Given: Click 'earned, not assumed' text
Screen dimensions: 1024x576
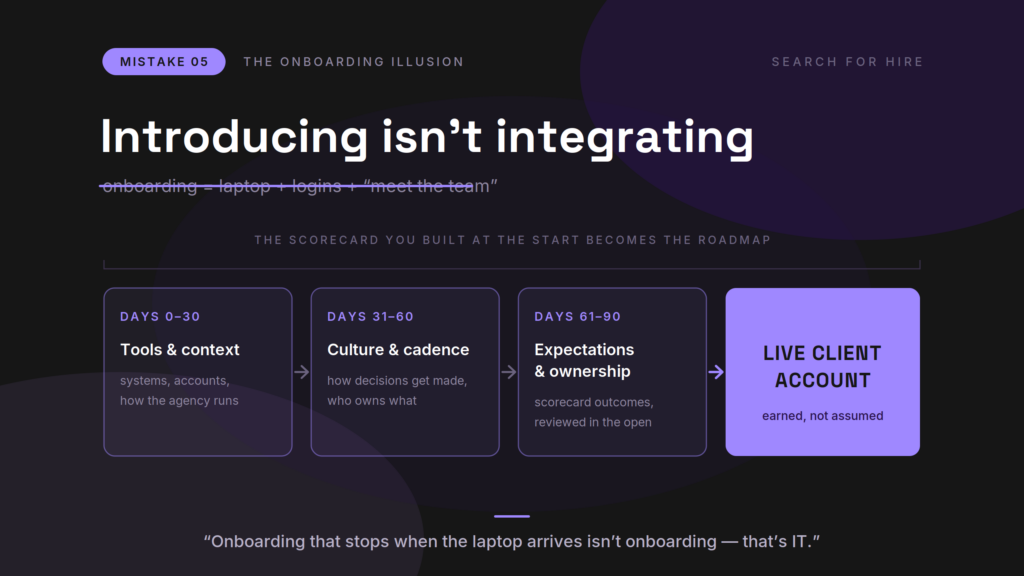Looking at the screenshot, I should click(x=822, y=416).
